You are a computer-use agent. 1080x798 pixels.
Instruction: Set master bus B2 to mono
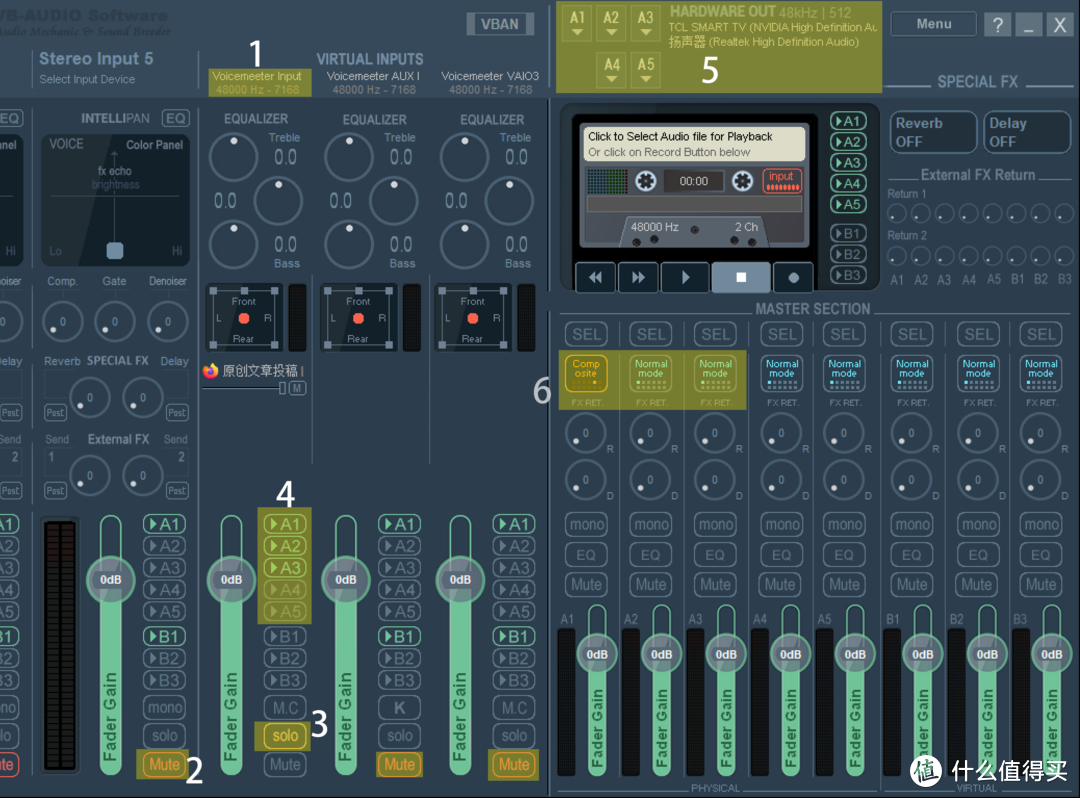[977, 525]
